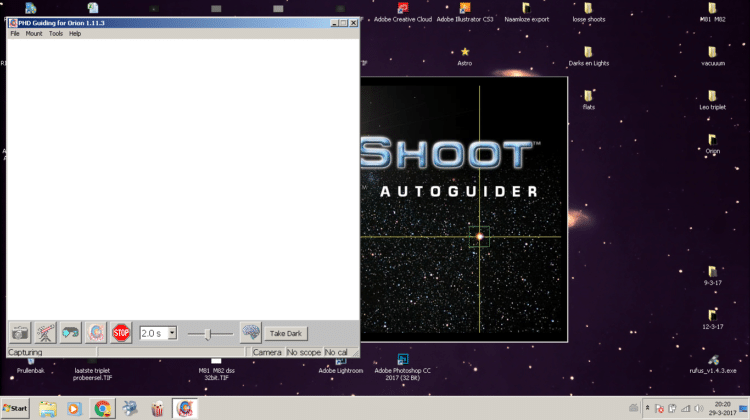The image size is (750, 420).
Task: Adjust the gamma slider handle
Action: [x=208, y=334]
